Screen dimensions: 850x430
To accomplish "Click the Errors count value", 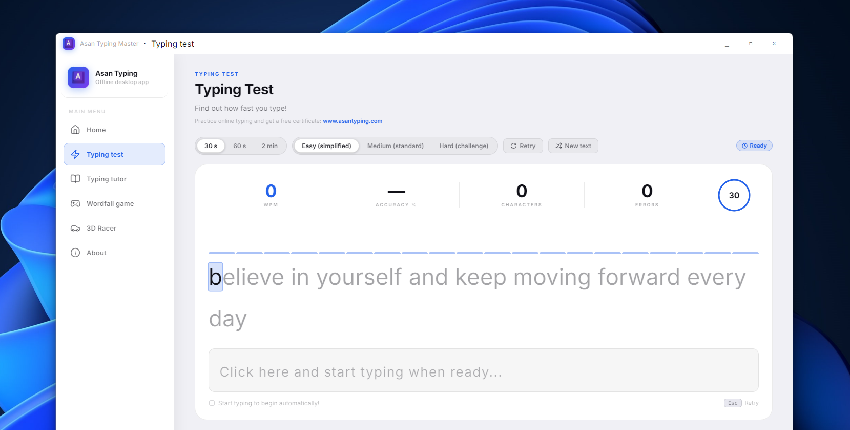I will click(647, 191).
